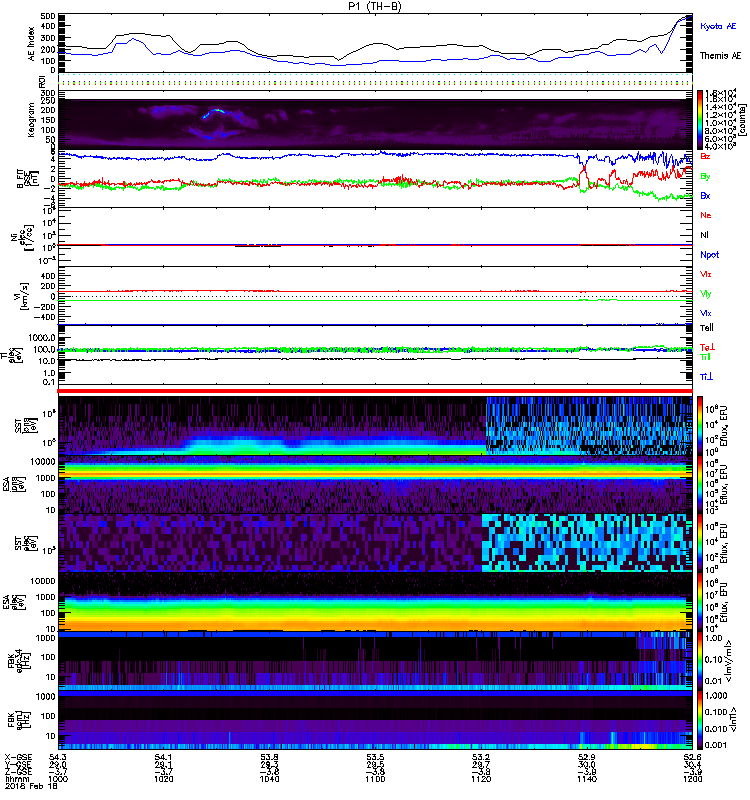Click the red Ne density label
The image size is (750, 800).
pyautogui.click(x=706, y=215)
